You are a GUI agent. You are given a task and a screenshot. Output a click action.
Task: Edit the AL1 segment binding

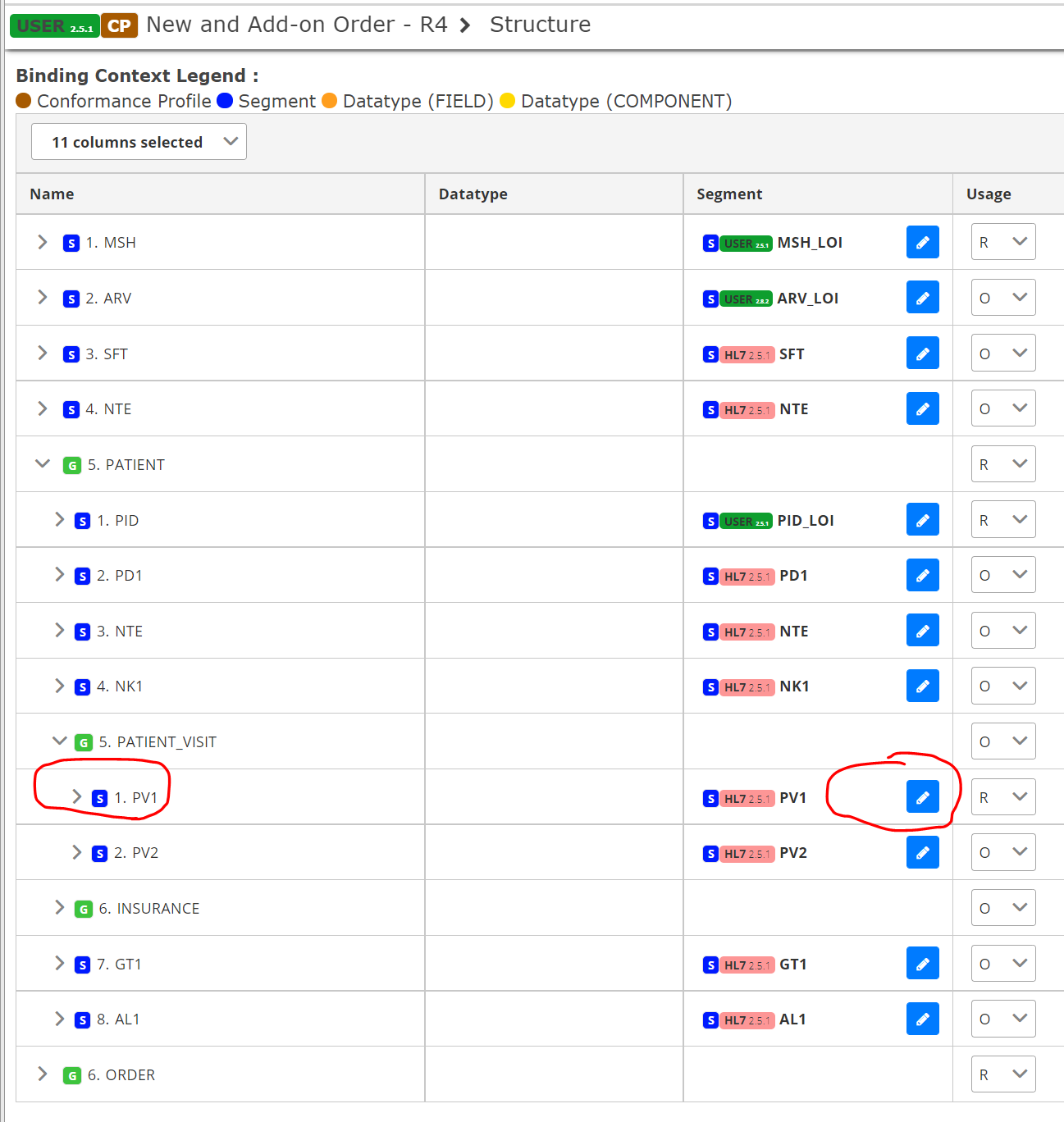(x=922, y=1019)
